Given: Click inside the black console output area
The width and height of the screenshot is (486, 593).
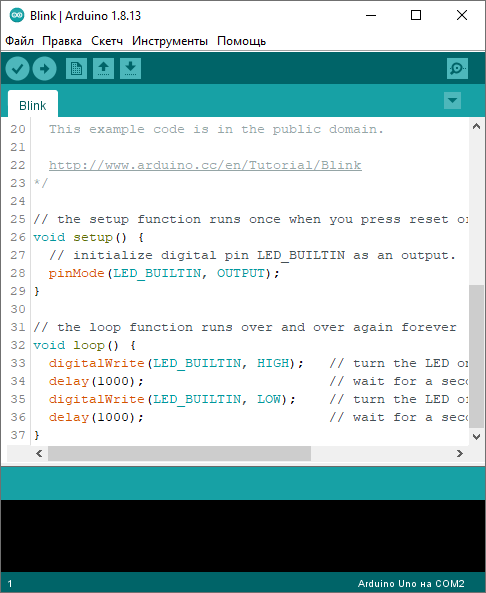Looking at the screenshot, I should (243, 536).
